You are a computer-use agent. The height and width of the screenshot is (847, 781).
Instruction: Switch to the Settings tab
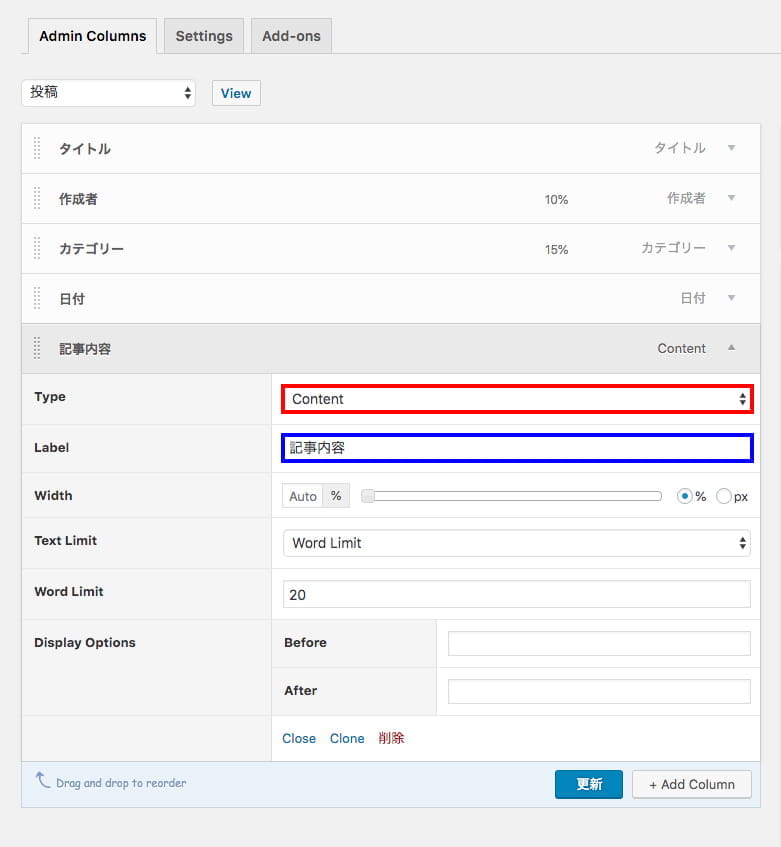204,36
